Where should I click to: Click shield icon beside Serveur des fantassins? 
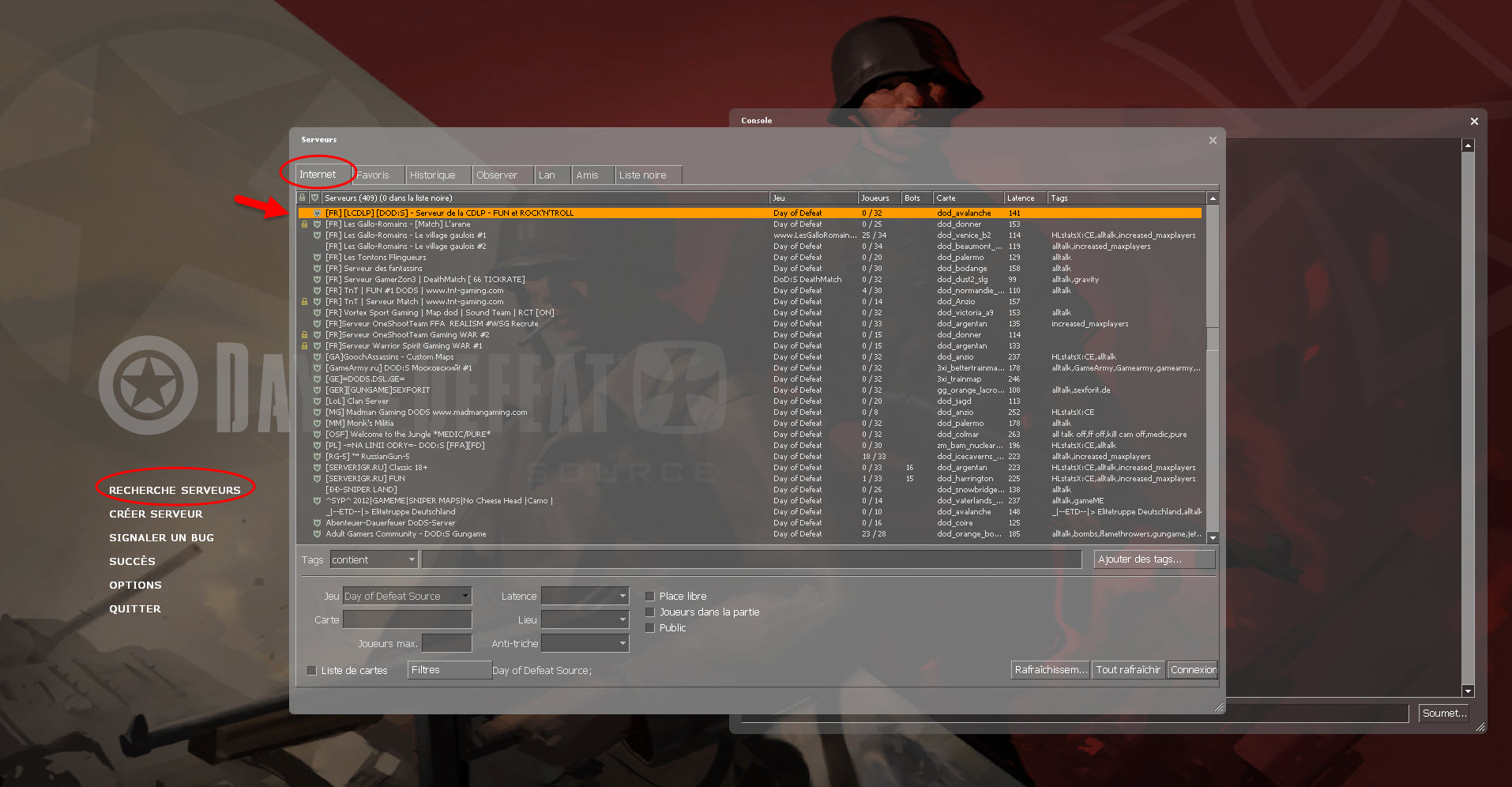[x=317, y=269]
